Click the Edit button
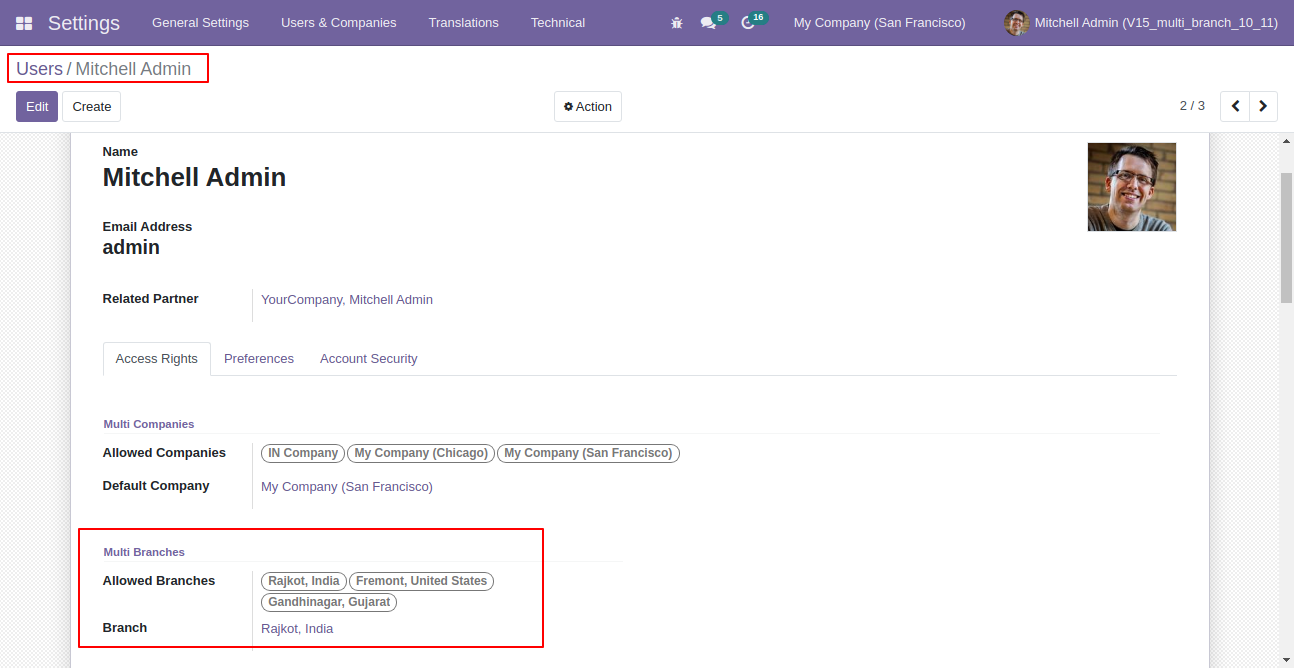 [37, 107]
